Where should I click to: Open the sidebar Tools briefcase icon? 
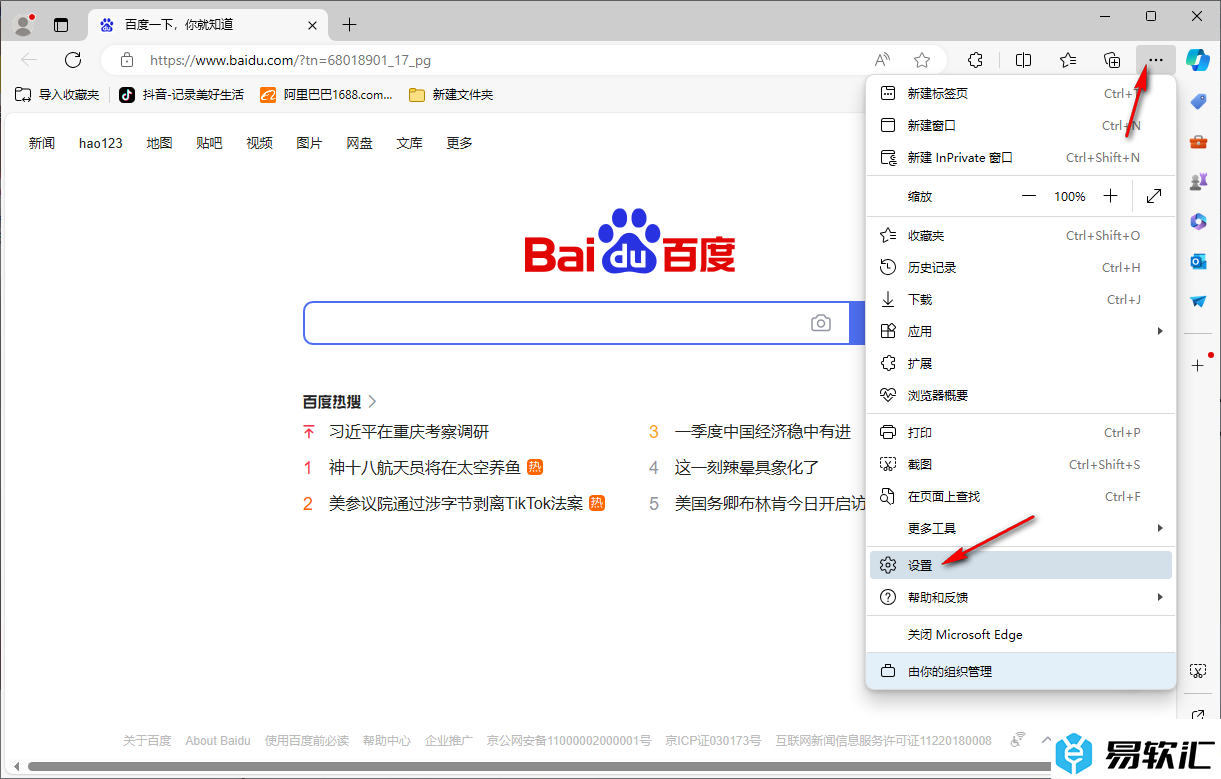click(x=1198, y=142)
